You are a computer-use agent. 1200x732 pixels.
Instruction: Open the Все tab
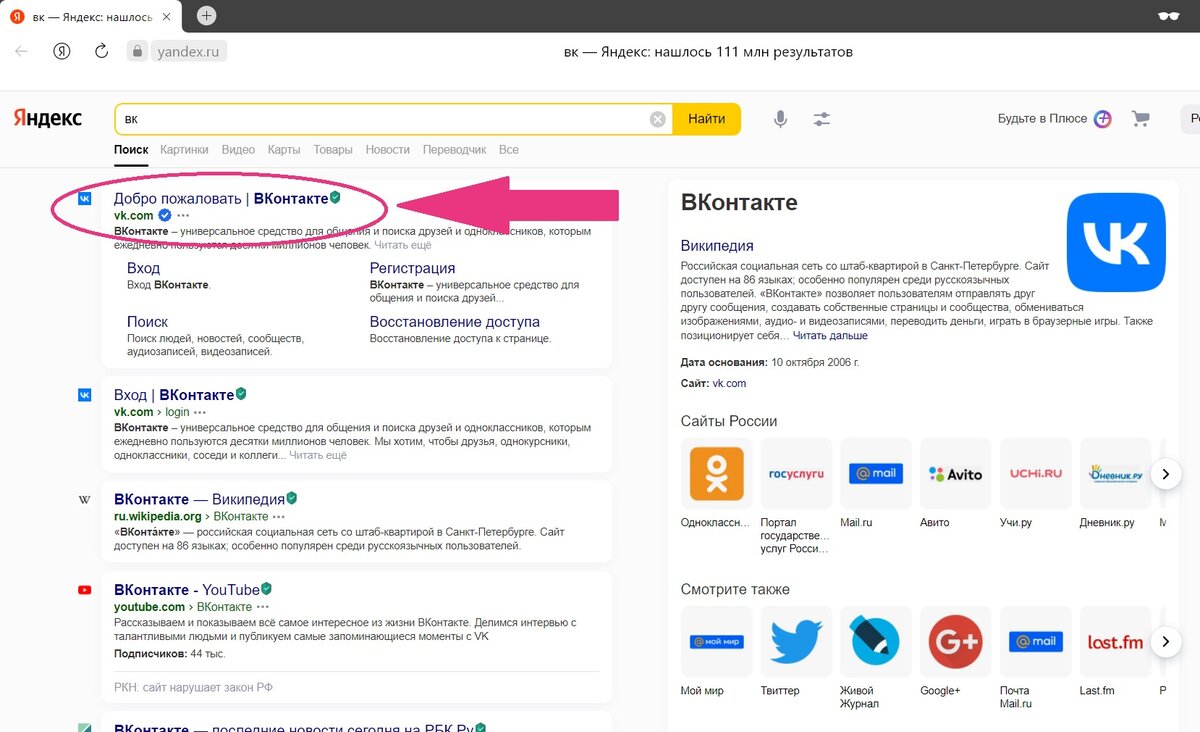click(x=509, y=150)
